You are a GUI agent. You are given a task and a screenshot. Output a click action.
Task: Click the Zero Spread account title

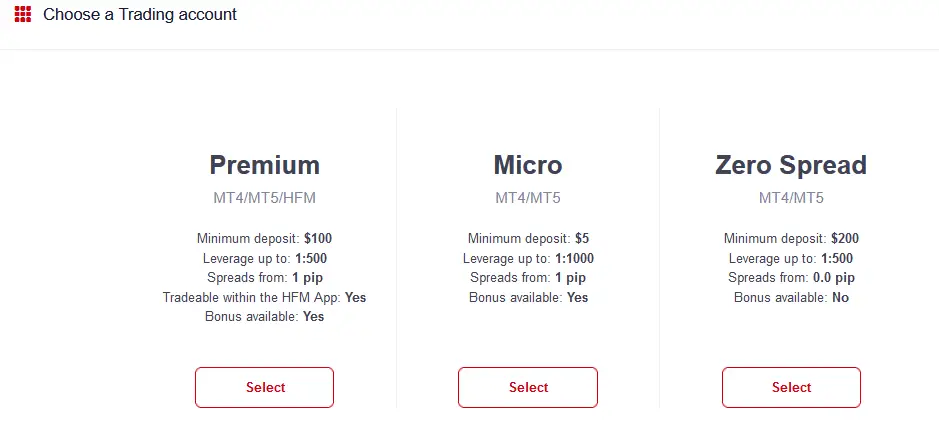point(791,165)
